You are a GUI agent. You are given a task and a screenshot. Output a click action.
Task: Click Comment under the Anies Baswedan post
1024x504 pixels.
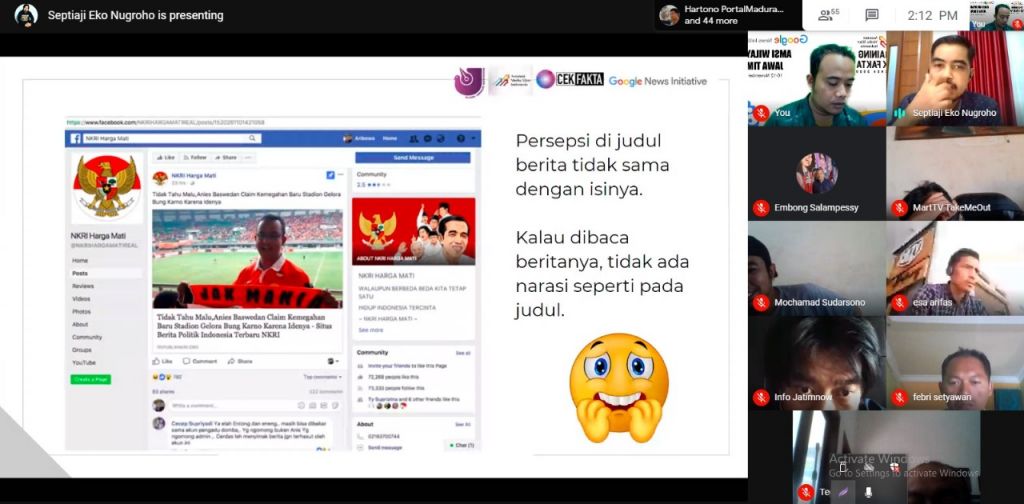(200, 361)
